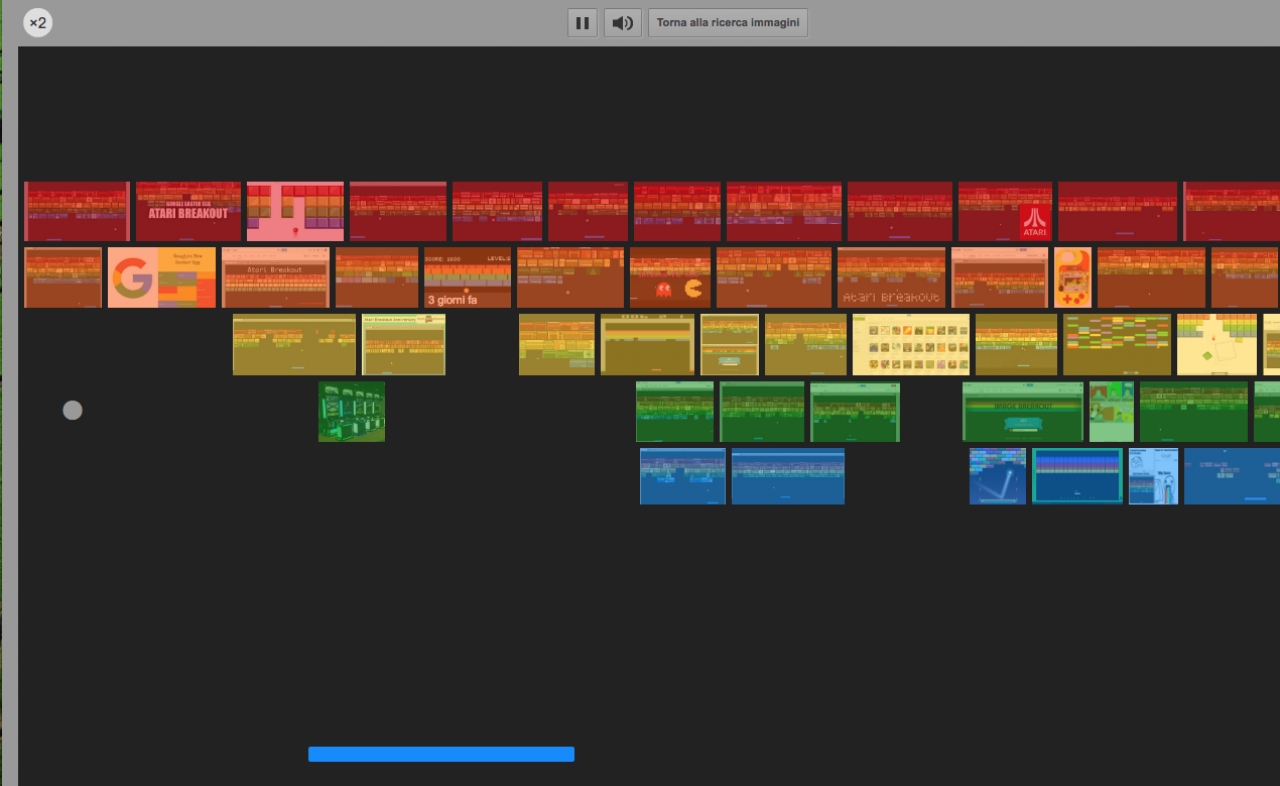This screenshot has width=1280, height=786.
Task: Click the gray bouncing ball
Action: point(72,410)
